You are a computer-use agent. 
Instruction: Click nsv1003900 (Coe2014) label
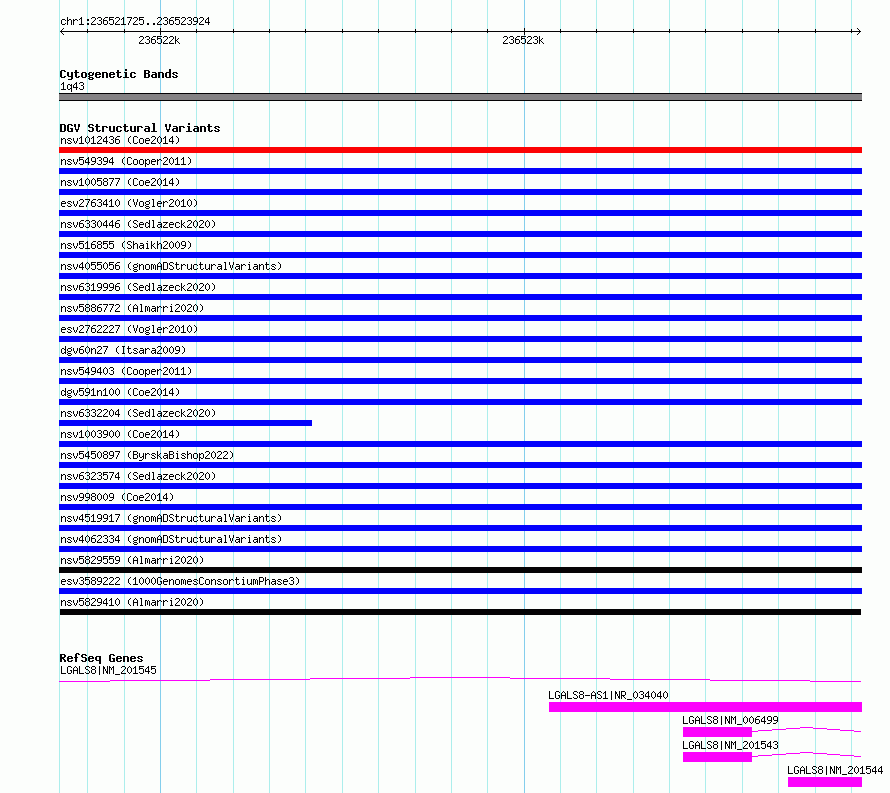click(x=120, y=434)
